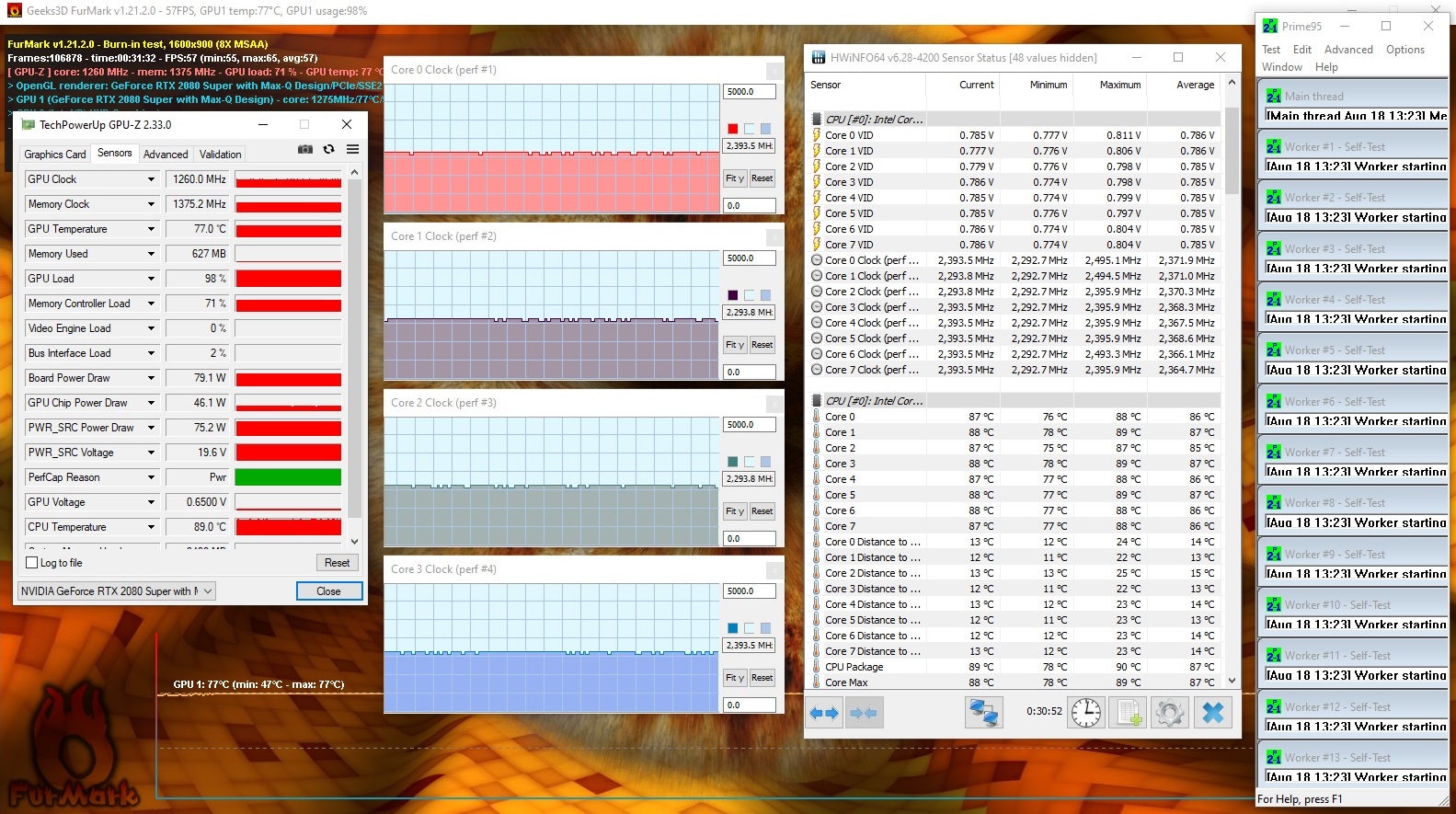Click the Prime95 Main thread window icon

point(1274,96)
